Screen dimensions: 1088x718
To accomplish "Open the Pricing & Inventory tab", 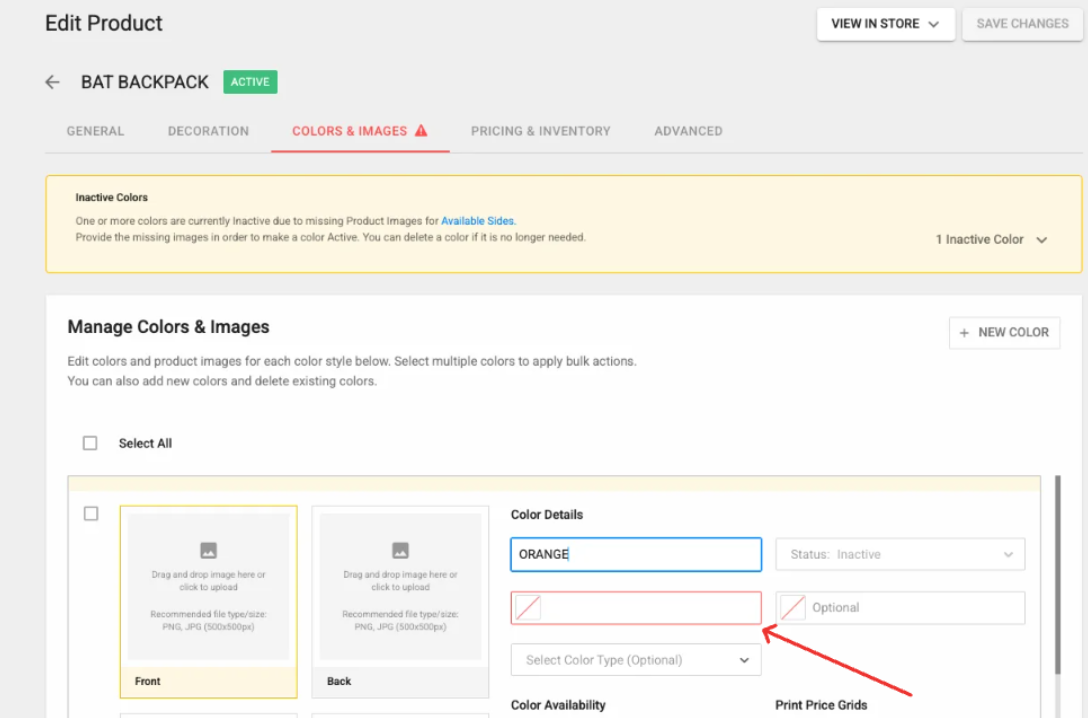I will [x=540, y=131].
